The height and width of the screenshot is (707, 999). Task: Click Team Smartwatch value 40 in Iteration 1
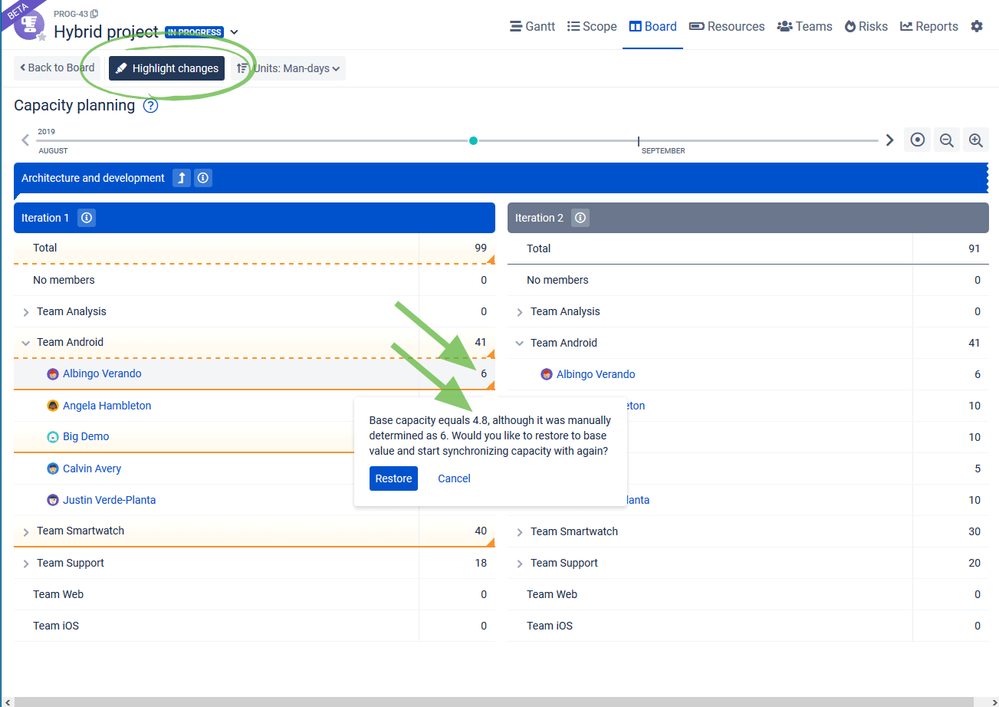click(x=480, y=531)
